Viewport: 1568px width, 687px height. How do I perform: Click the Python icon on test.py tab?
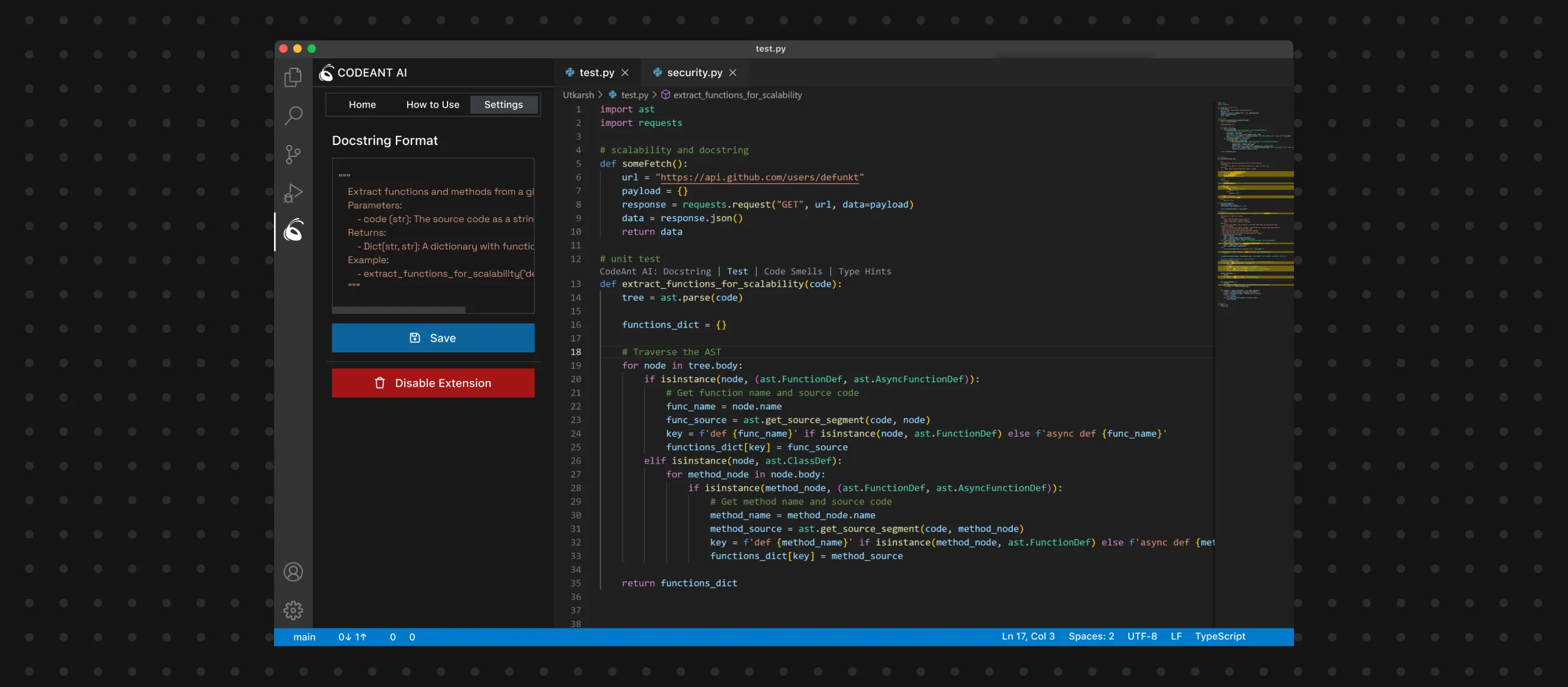pyautogui.click(x=570, y=73)
